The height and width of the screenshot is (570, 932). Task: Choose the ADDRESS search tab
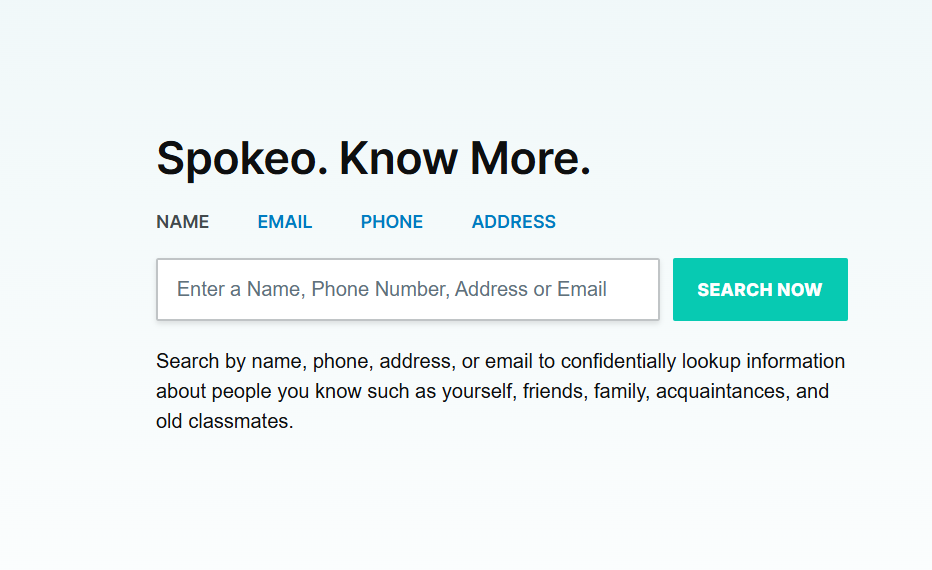514,222
